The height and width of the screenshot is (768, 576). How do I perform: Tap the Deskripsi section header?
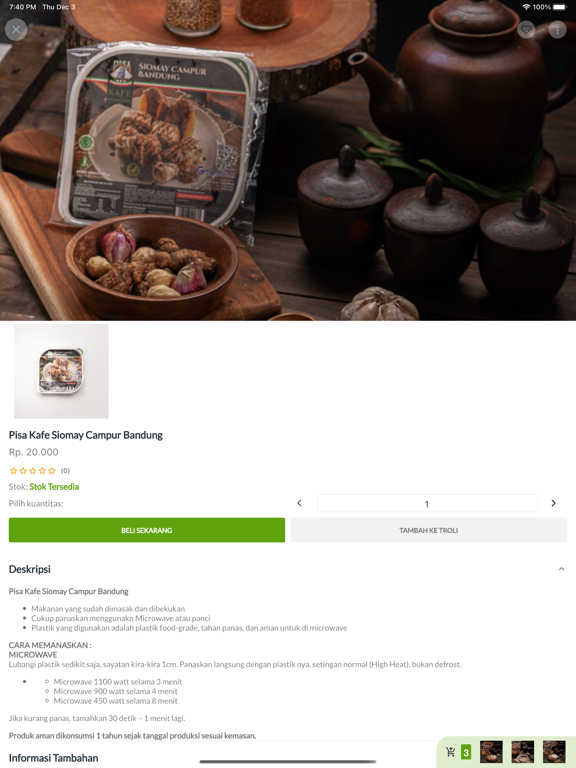(x=30, y=569)
